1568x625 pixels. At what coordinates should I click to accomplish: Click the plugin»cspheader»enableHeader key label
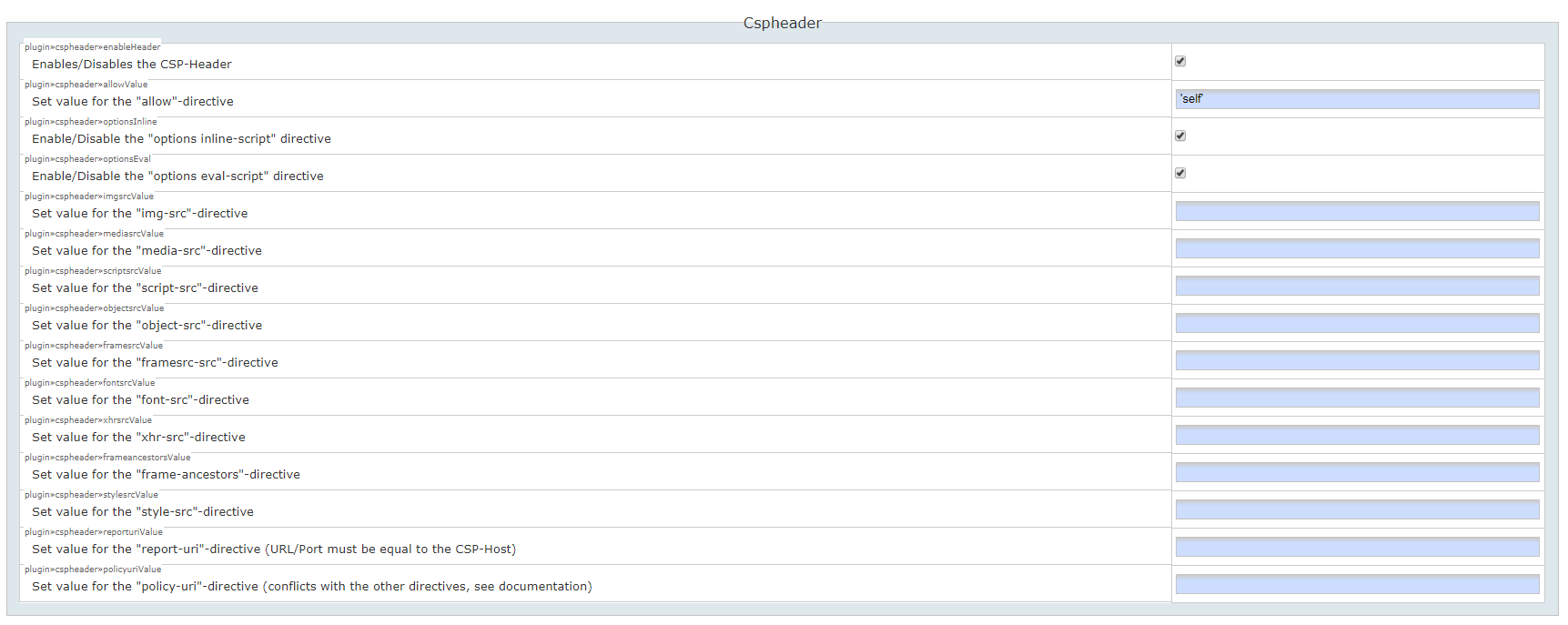tap(92, 47)
